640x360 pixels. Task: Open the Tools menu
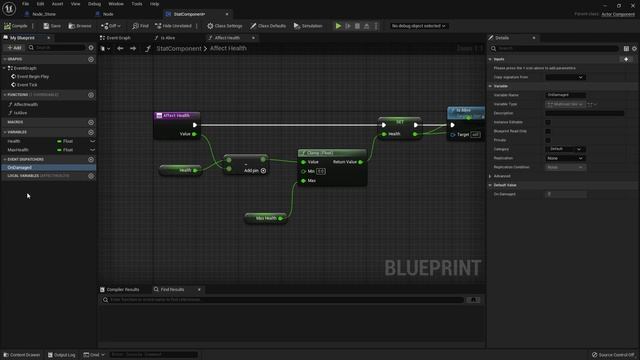tap(137, 4)
